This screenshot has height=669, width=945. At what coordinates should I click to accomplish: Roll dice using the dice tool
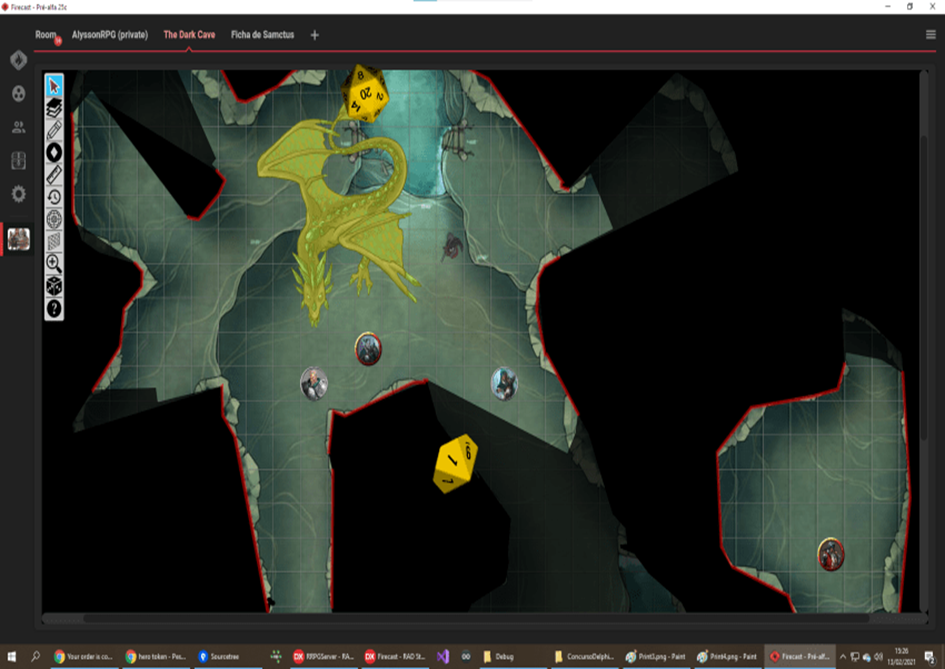54,286
